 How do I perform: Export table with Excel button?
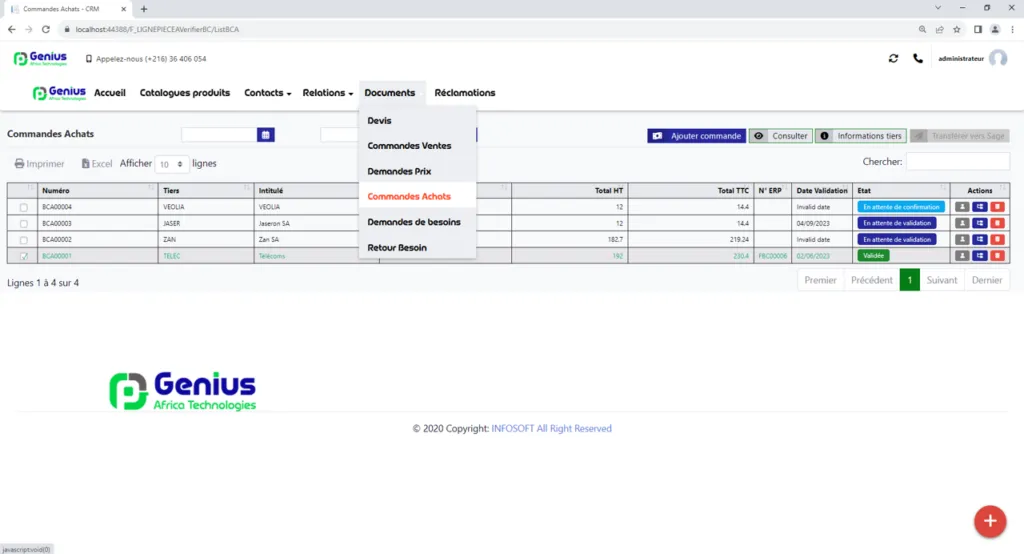coord(97,164)
